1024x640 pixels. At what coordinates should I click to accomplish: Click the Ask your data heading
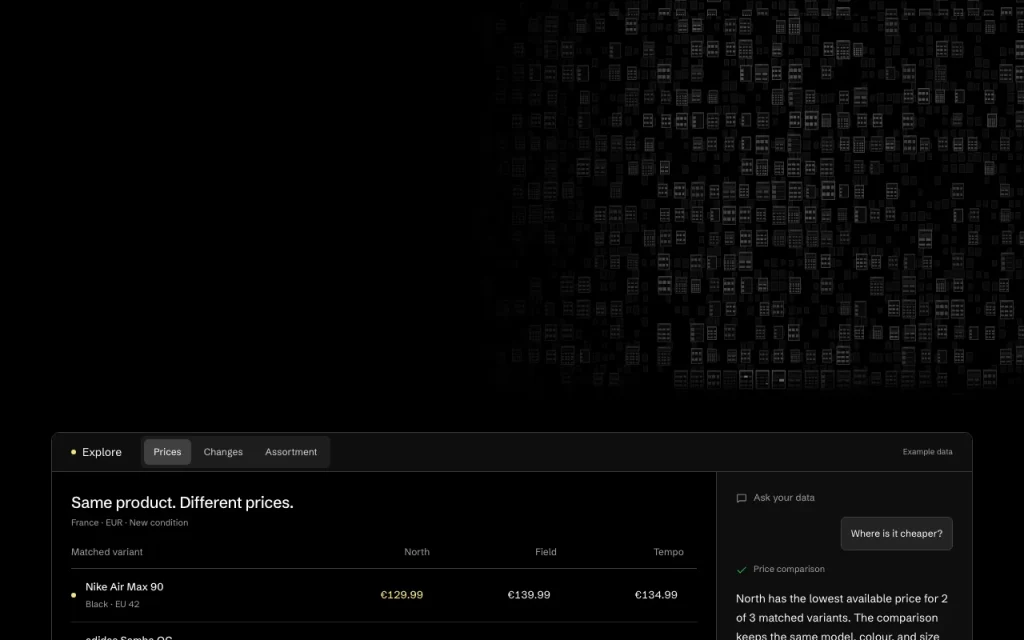coord(784,498)
